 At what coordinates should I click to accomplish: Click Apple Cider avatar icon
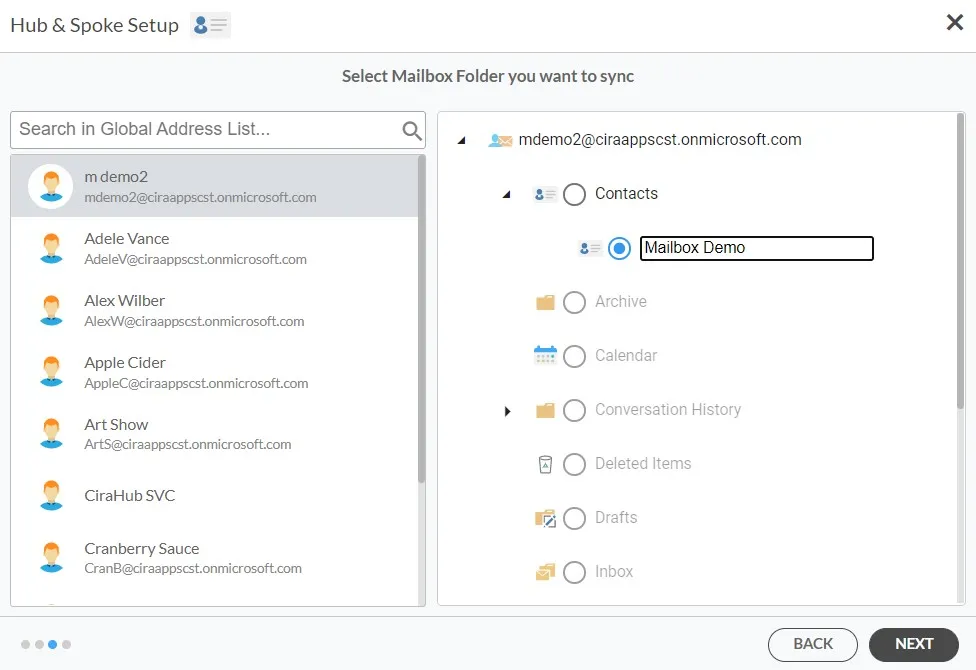click(x=51, y=372)
